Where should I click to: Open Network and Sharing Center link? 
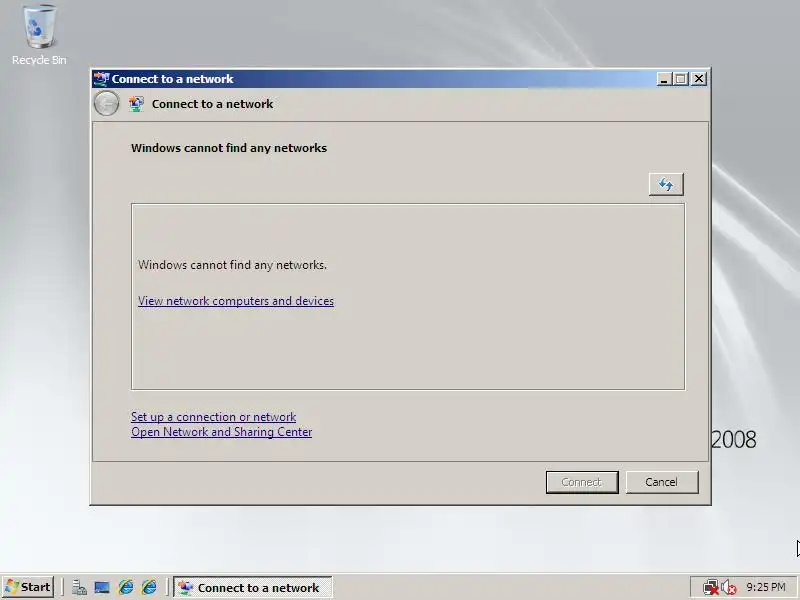pos(221,432)
